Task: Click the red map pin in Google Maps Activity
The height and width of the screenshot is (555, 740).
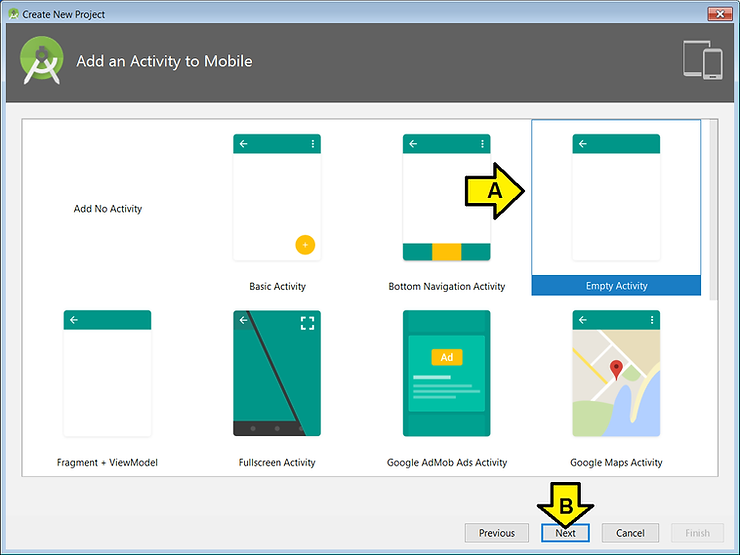Action: click(x=617, y=370)
